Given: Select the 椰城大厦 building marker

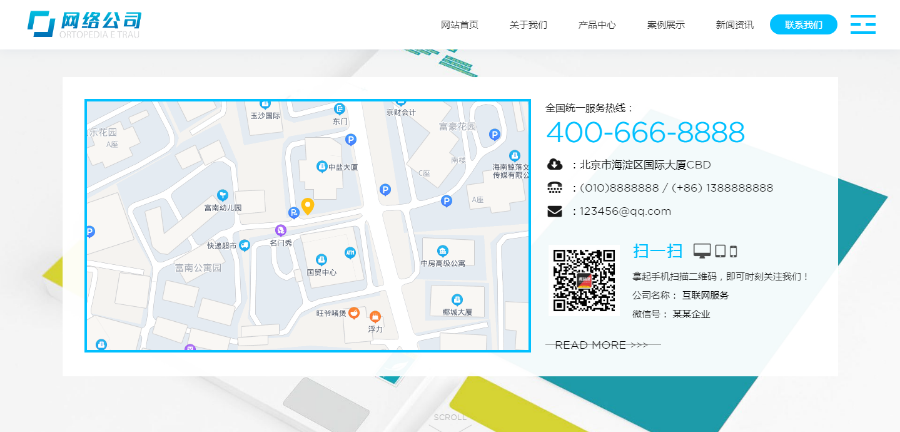Looking at the screenshot, I should [457, 299].
